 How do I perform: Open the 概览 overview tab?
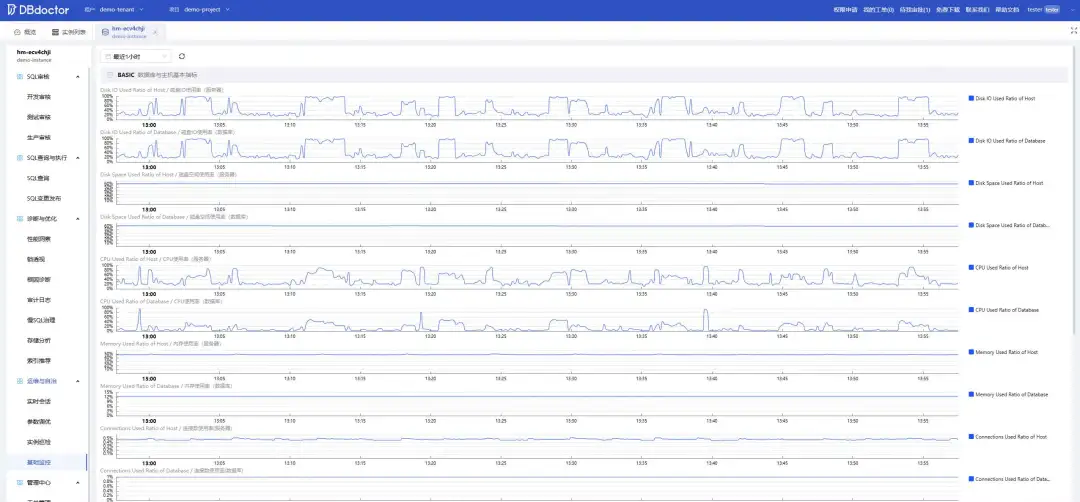[25, 32]
